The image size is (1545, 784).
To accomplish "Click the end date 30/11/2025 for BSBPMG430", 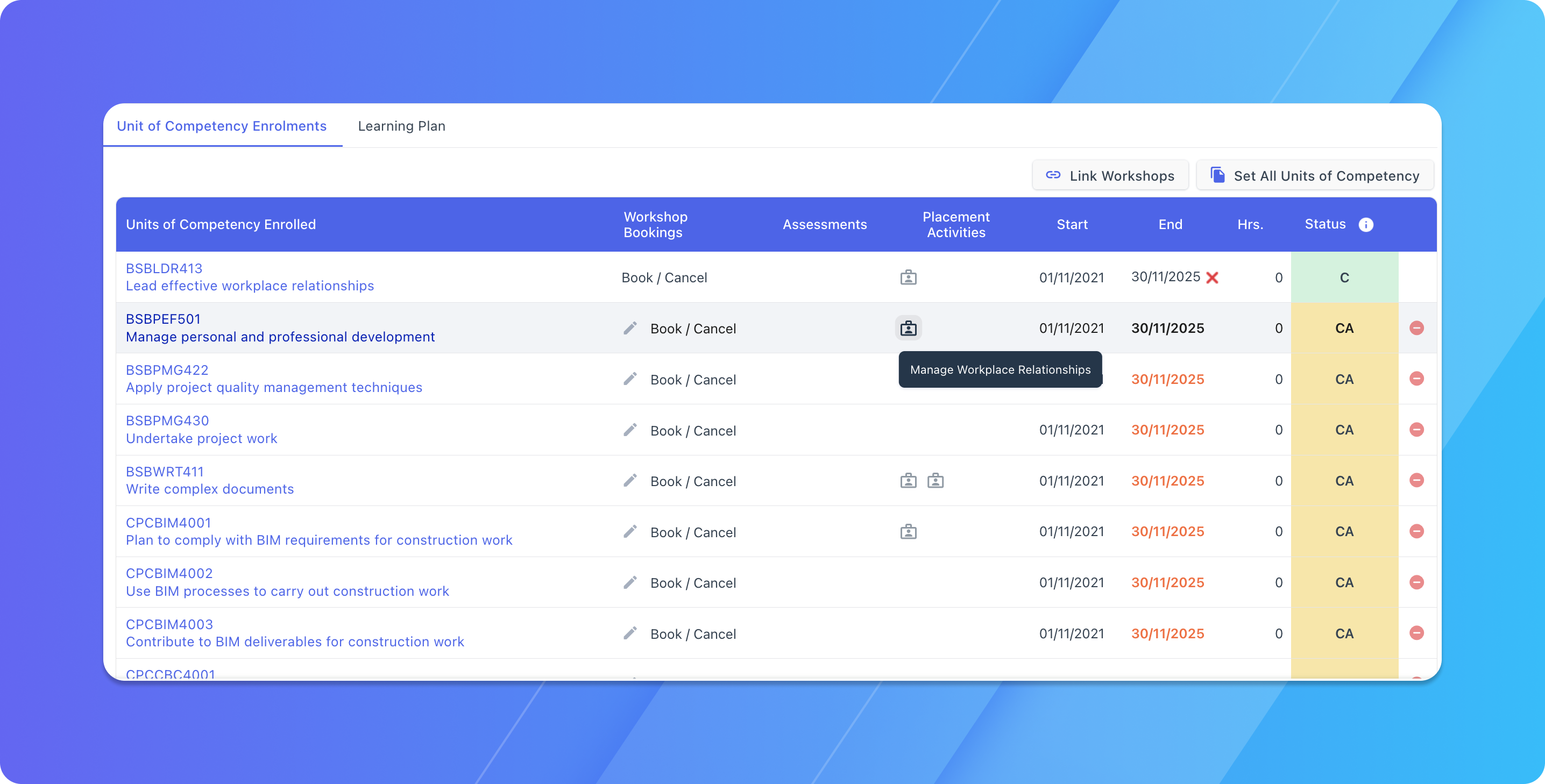I will pos(1168,430).
